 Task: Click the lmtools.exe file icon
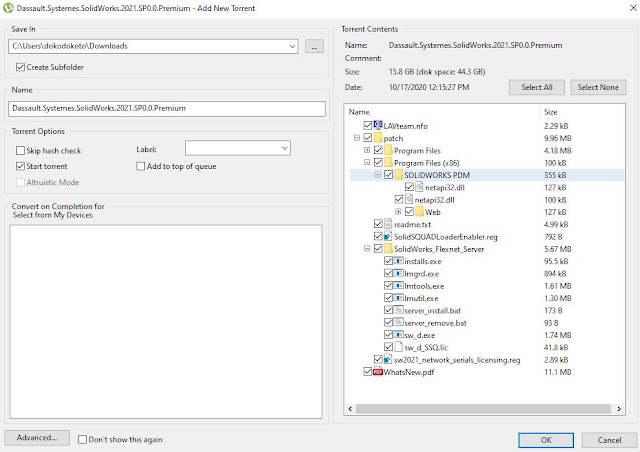coord(399,285)
